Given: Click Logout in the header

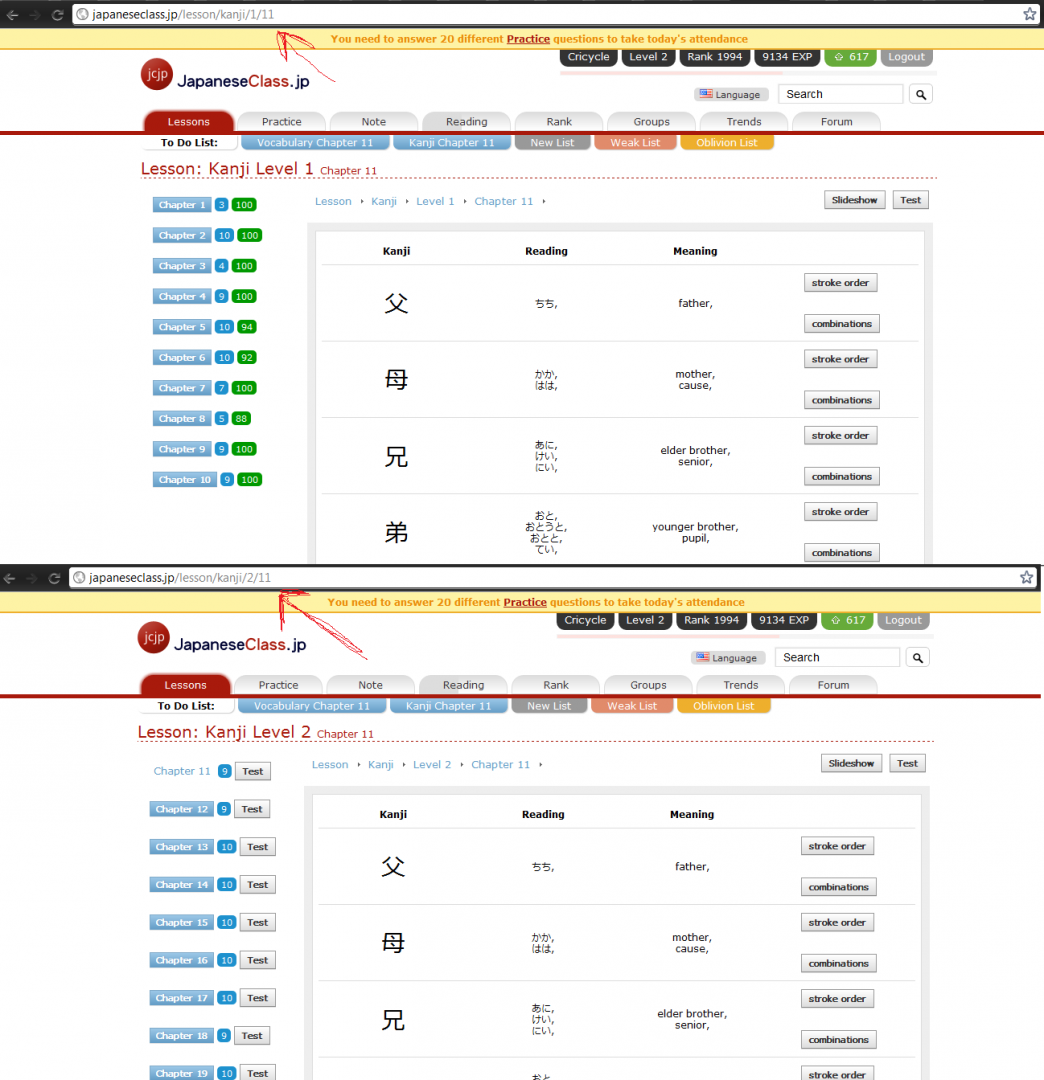Looking at the screenshot, I should [x=906, y=57].
